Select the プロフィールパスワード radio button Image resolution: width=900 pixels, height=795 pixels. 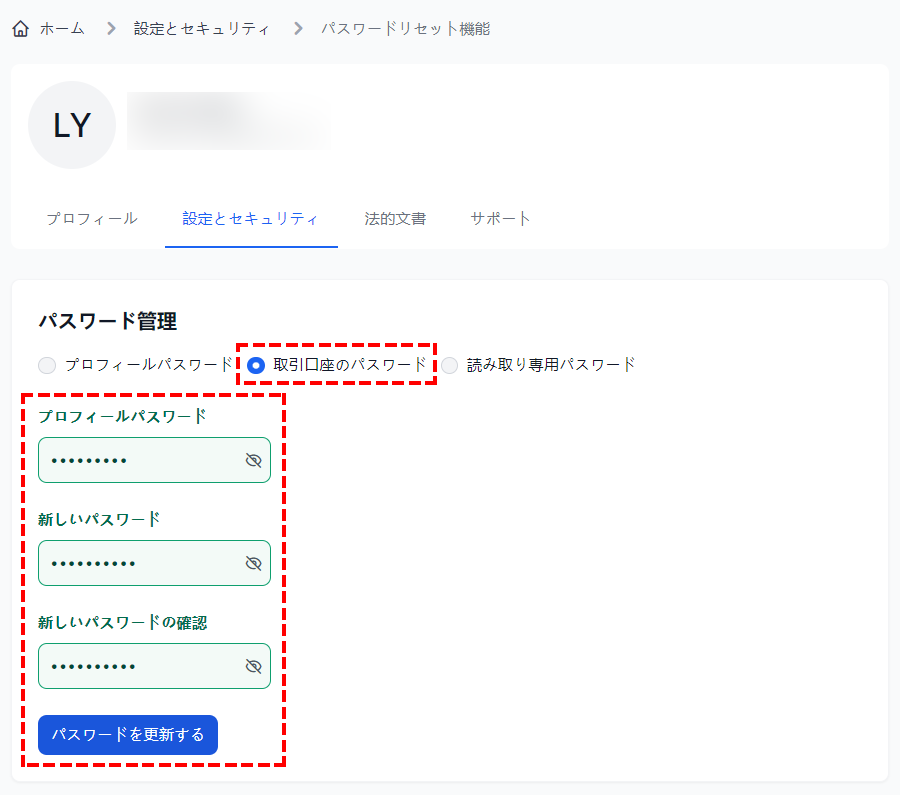pos(47,365)
